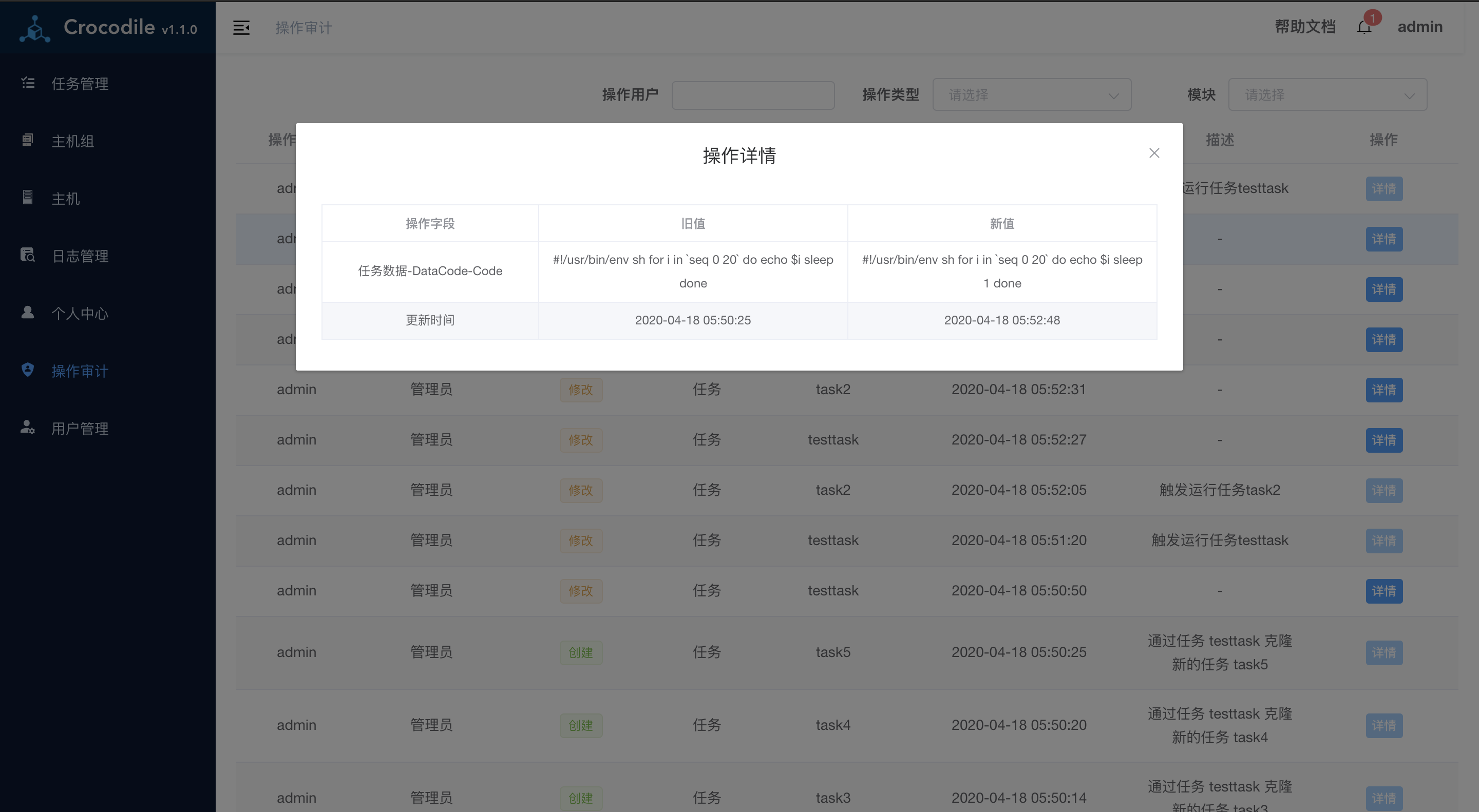
Task: Click the 修改 tag in testtask 05:52:27 row
Action: point(580,440)
